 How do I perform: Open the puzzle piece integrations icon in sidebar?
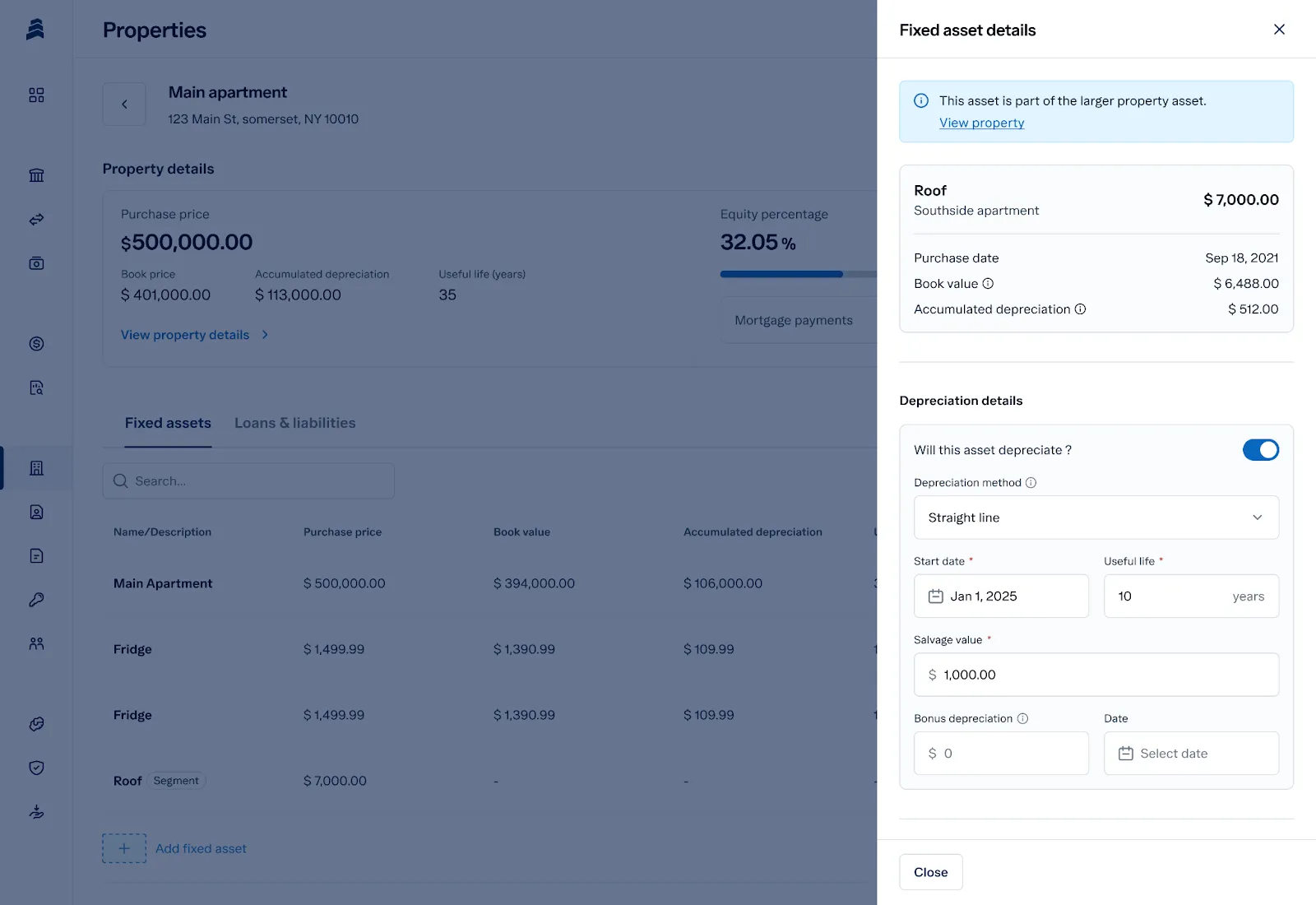(36, 724)
